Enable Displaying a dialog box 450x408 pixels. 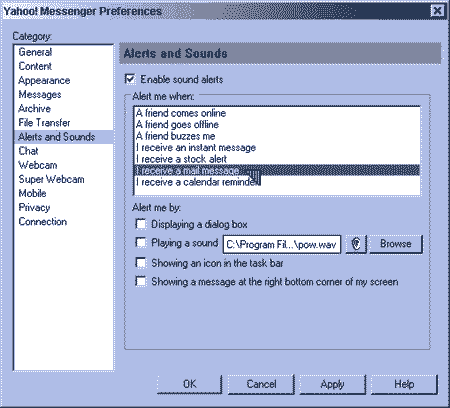141,224
